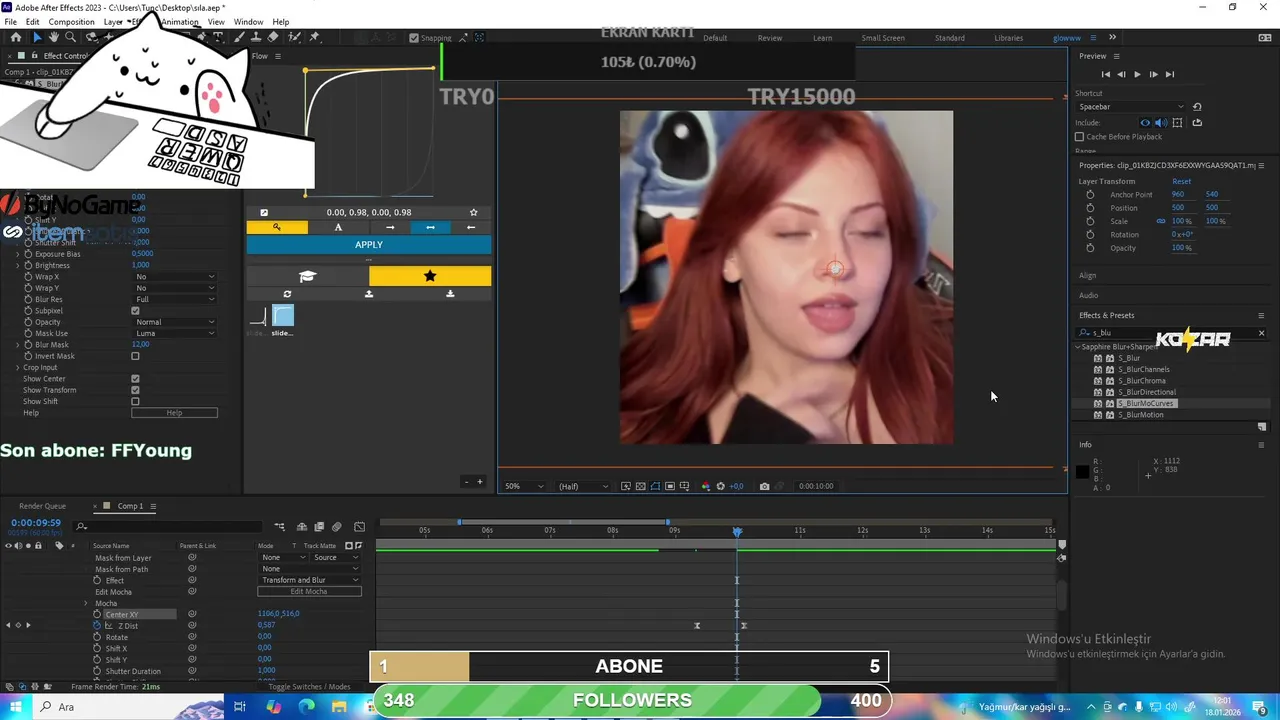Screen dimensions: 1280x720
Task: Open the Effects & Presets panel menu
Action: pyautogui.click(x=1261, y=315)
